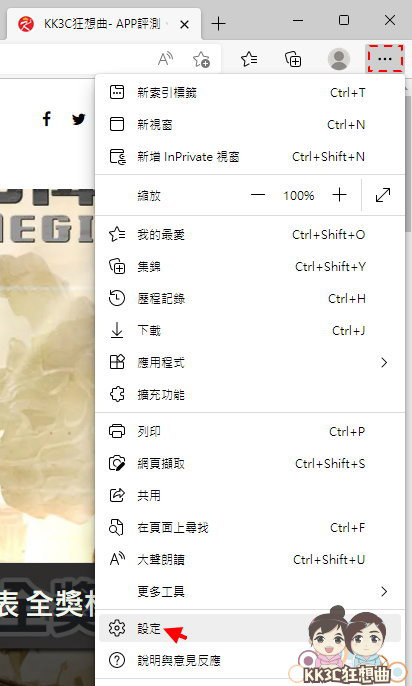Screen dimensions: 412x686
Task: Open the Favorites list toolbar icon
Action: (249, 59)
